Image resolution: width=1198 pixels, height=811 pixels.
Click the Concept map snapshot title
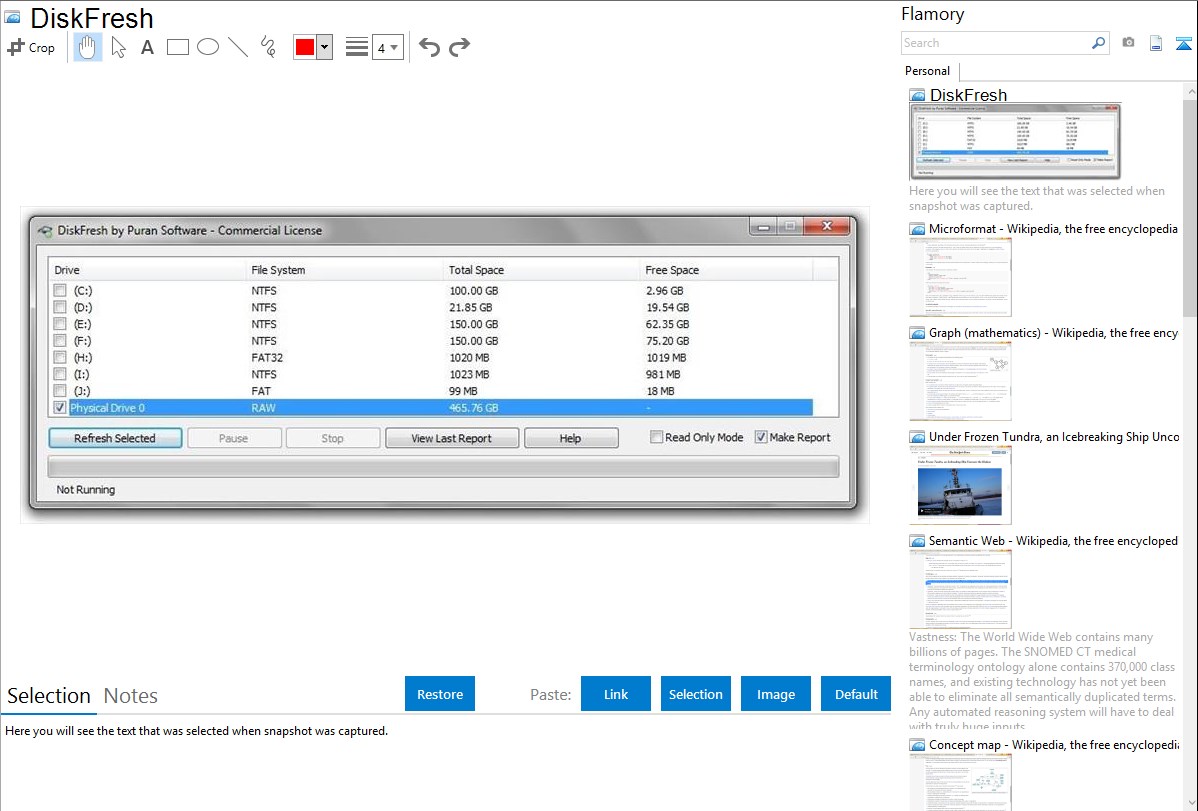click(x=1053, y=744)
